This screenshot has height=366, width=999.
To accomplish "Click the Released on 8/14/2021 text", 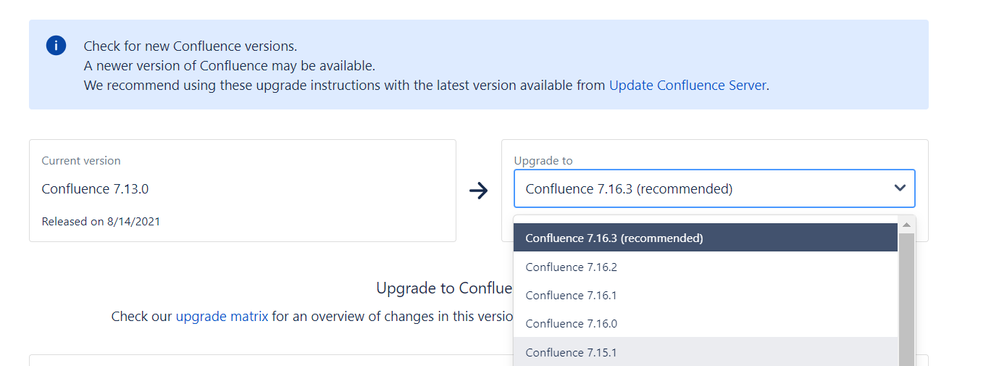I will tap(101, 221).
